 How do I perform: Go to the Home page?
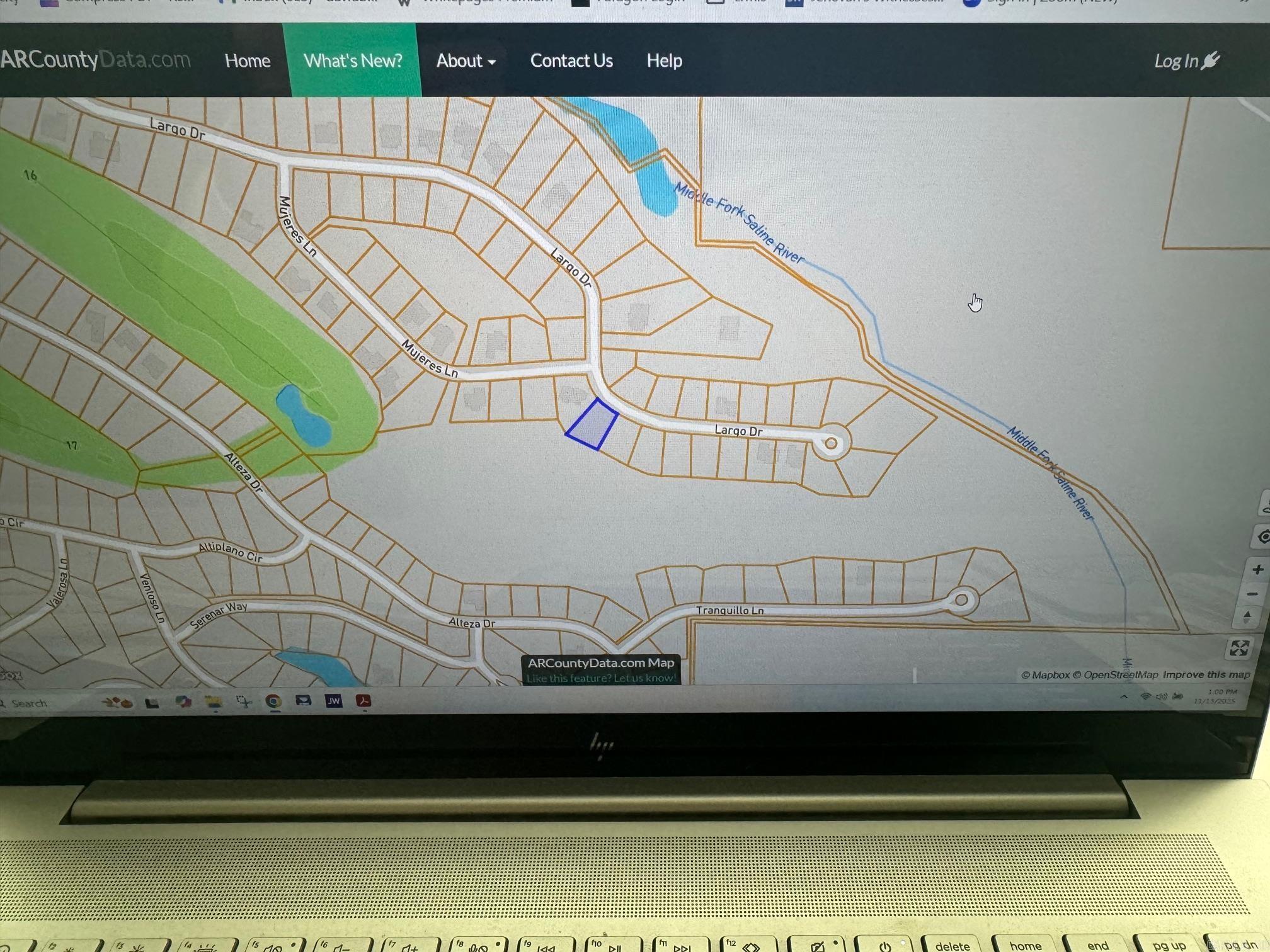point(248,61)
